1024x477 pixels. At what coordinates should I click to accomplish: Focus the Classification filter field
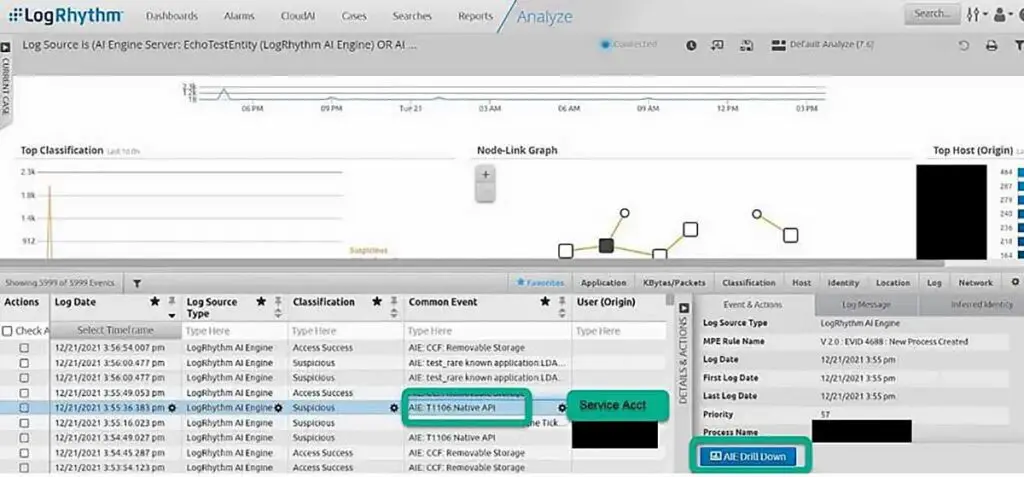coord(345,331)
